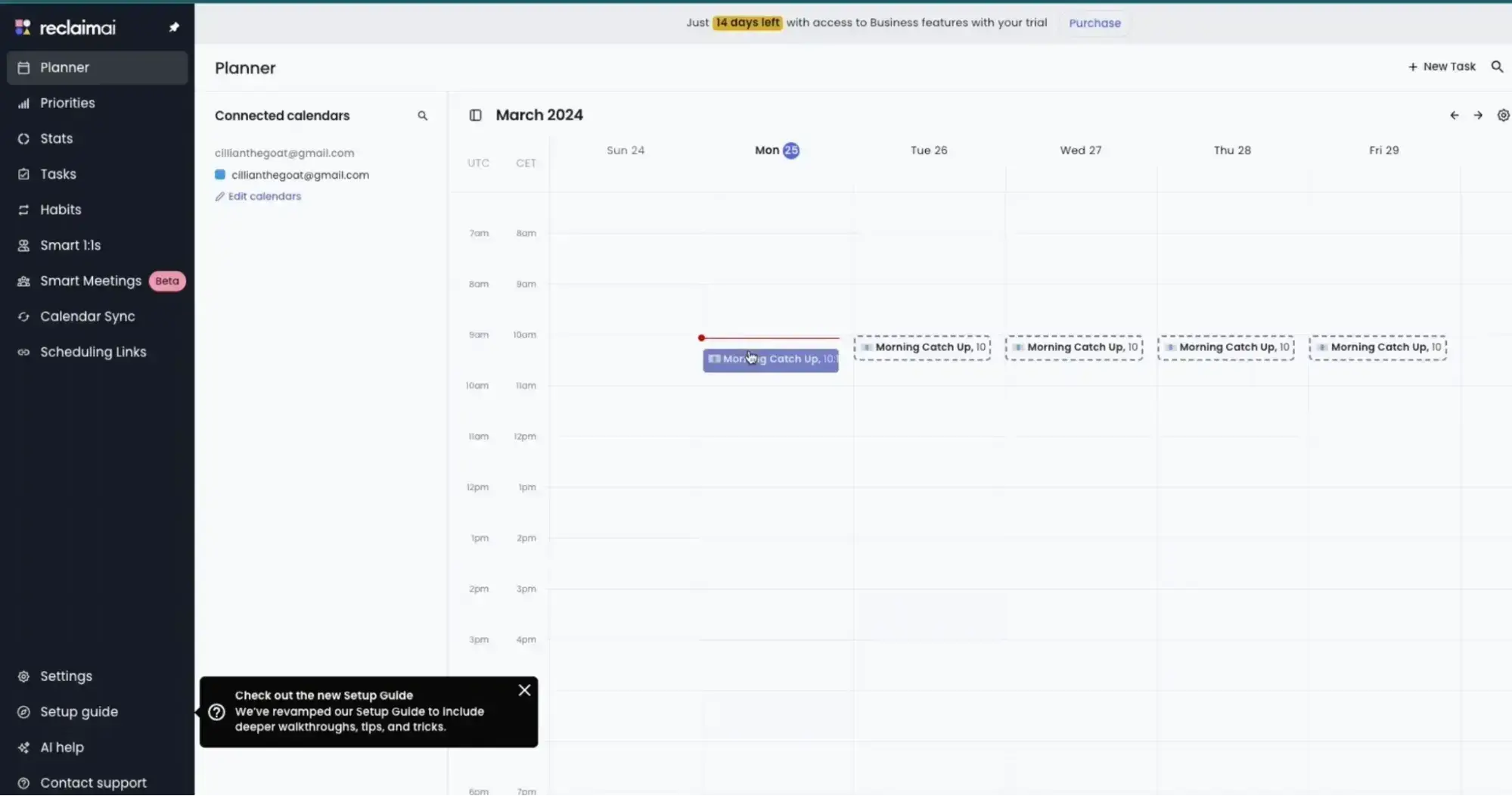Open Priorities from the sidebar
The height and width of the screenshot is (796, 1512).
[x=67, y=103]
